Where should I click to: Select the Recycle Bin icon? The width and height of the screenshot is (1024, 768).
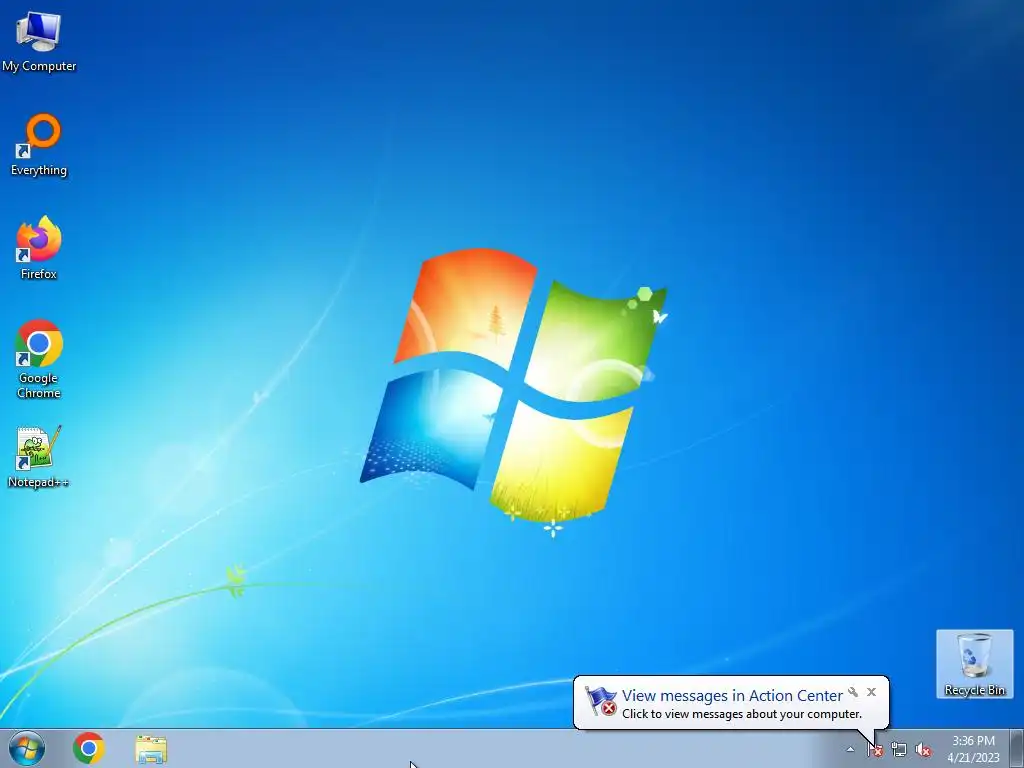(974, 664)
